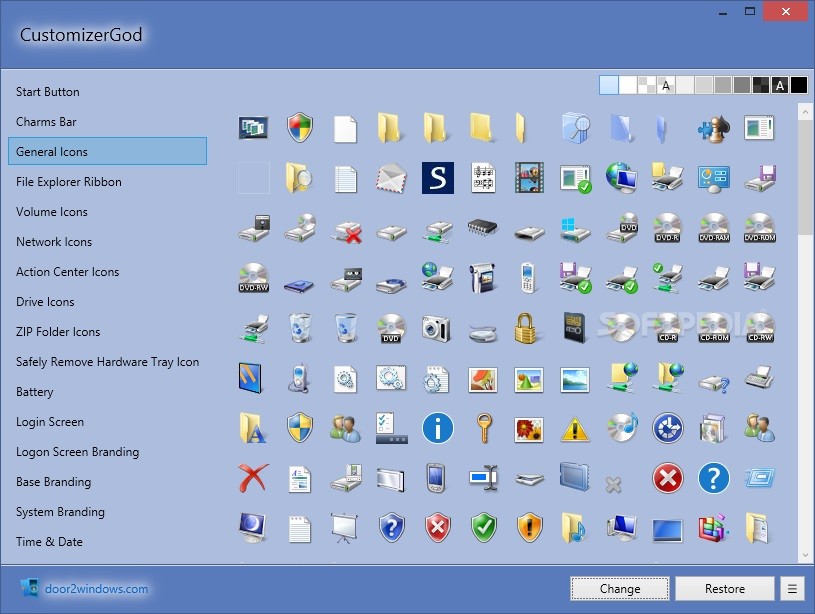This screenshot has height=614, width=815.
Task: Switch to Network Icons category
Action: [x=54, y=241]
